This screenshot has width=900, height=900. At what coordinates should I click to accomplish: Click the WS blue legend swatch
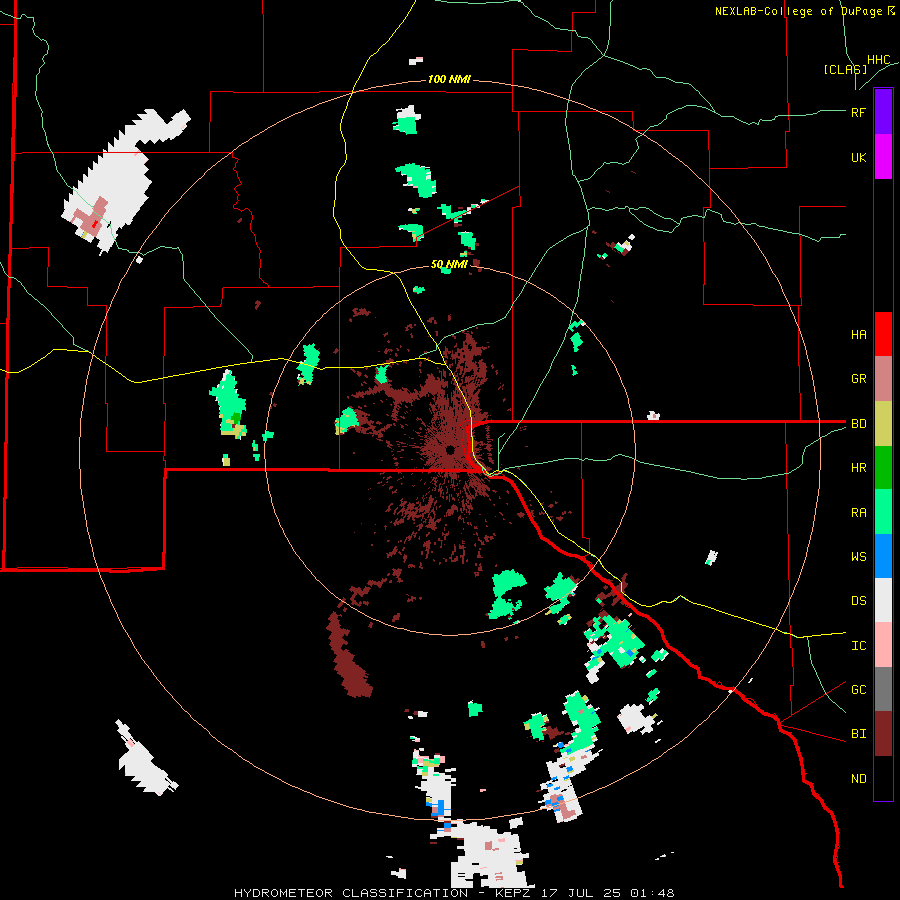883,556
